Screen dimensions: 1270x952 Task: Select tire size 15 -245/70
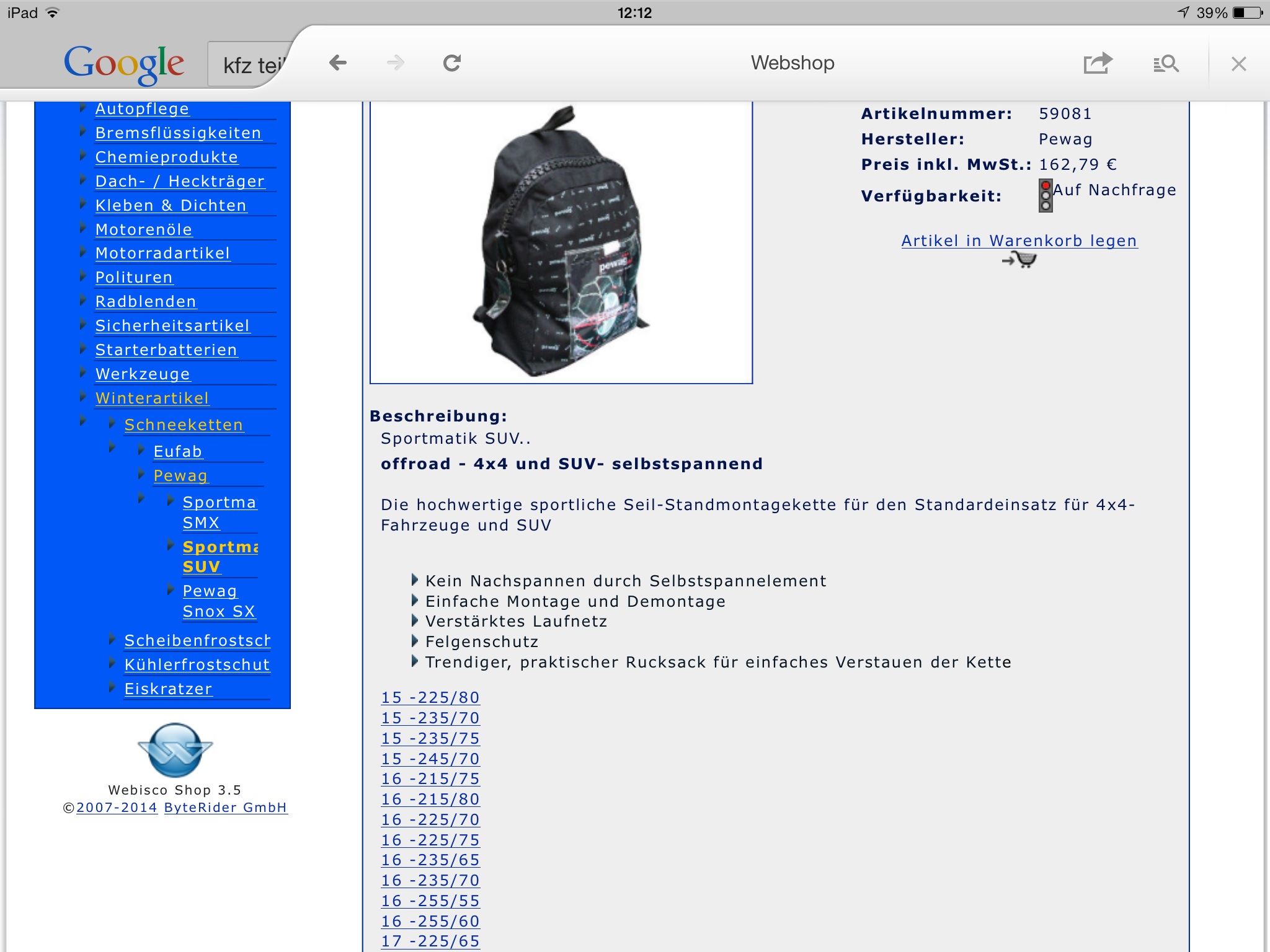click(x=430, y=759)
